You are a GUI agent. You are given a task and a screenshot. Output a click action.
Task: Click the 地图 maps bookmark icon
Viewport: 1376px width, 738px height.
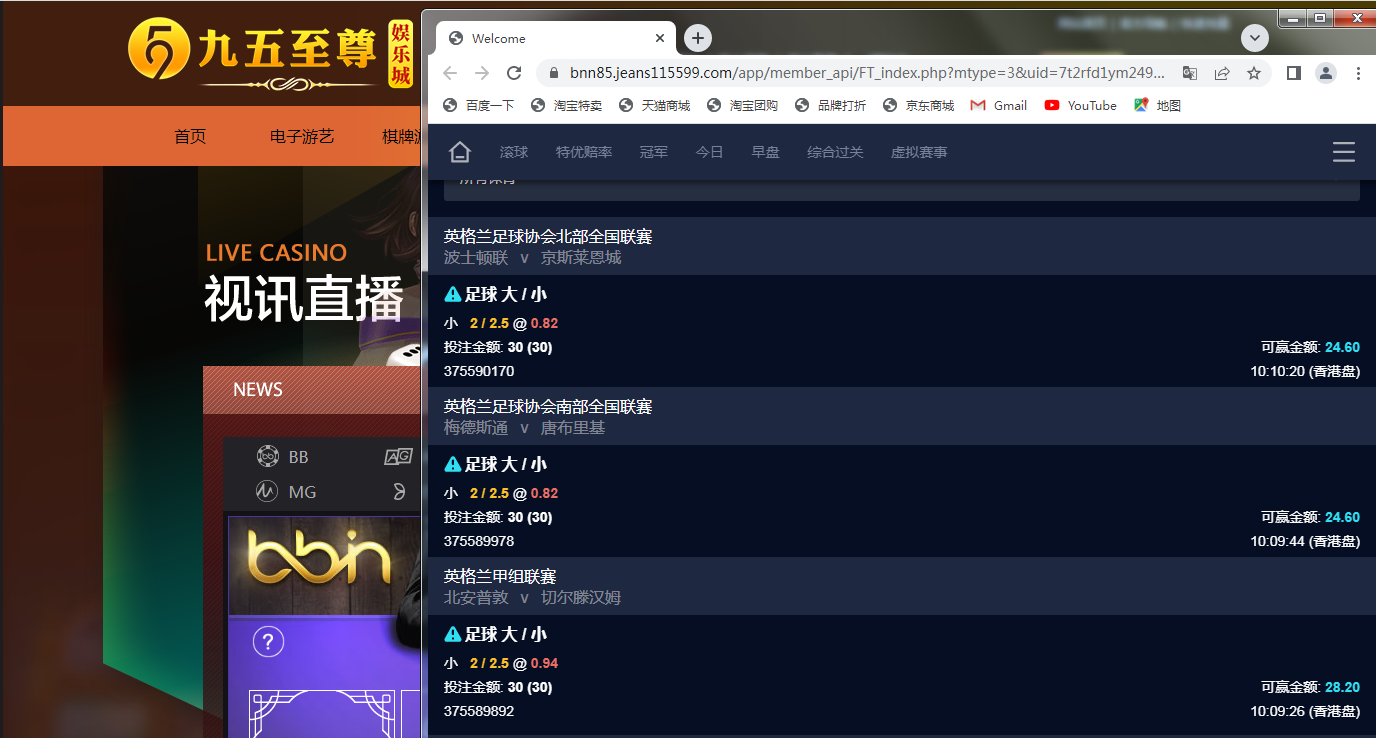pos(1141,105)
